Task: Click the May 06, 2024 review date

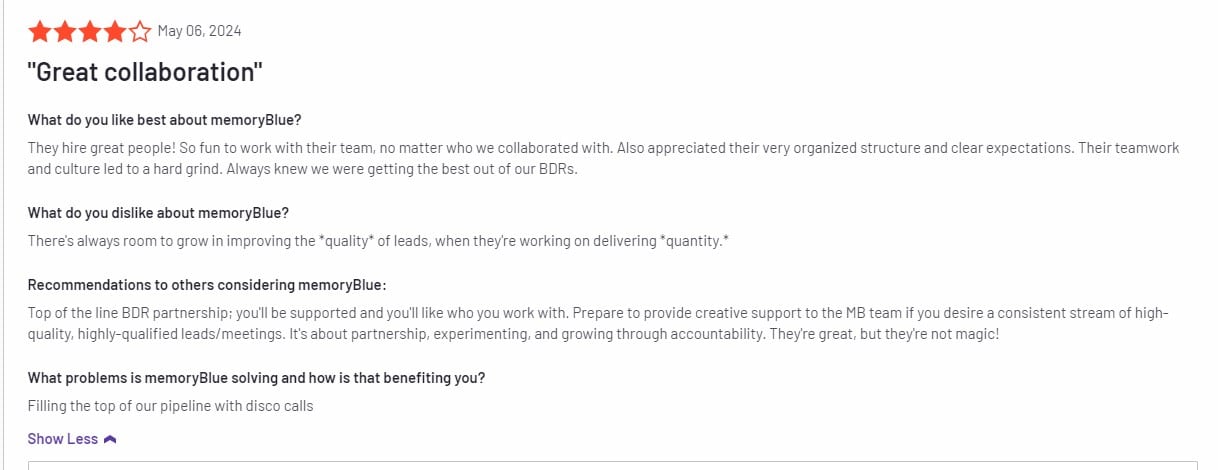Action: (x=199, y=31)
